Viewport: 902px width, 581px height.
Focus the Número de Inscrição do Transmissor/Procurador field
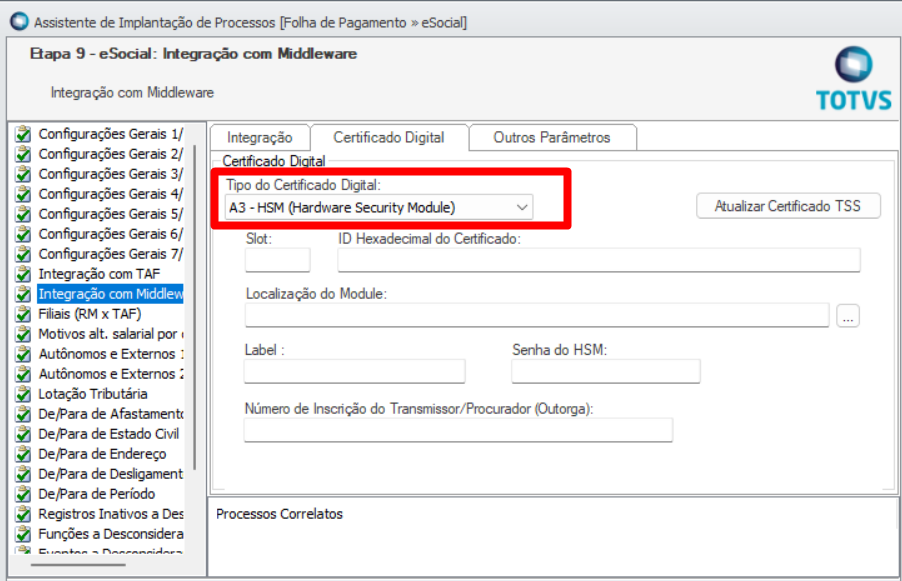(458, 430)
